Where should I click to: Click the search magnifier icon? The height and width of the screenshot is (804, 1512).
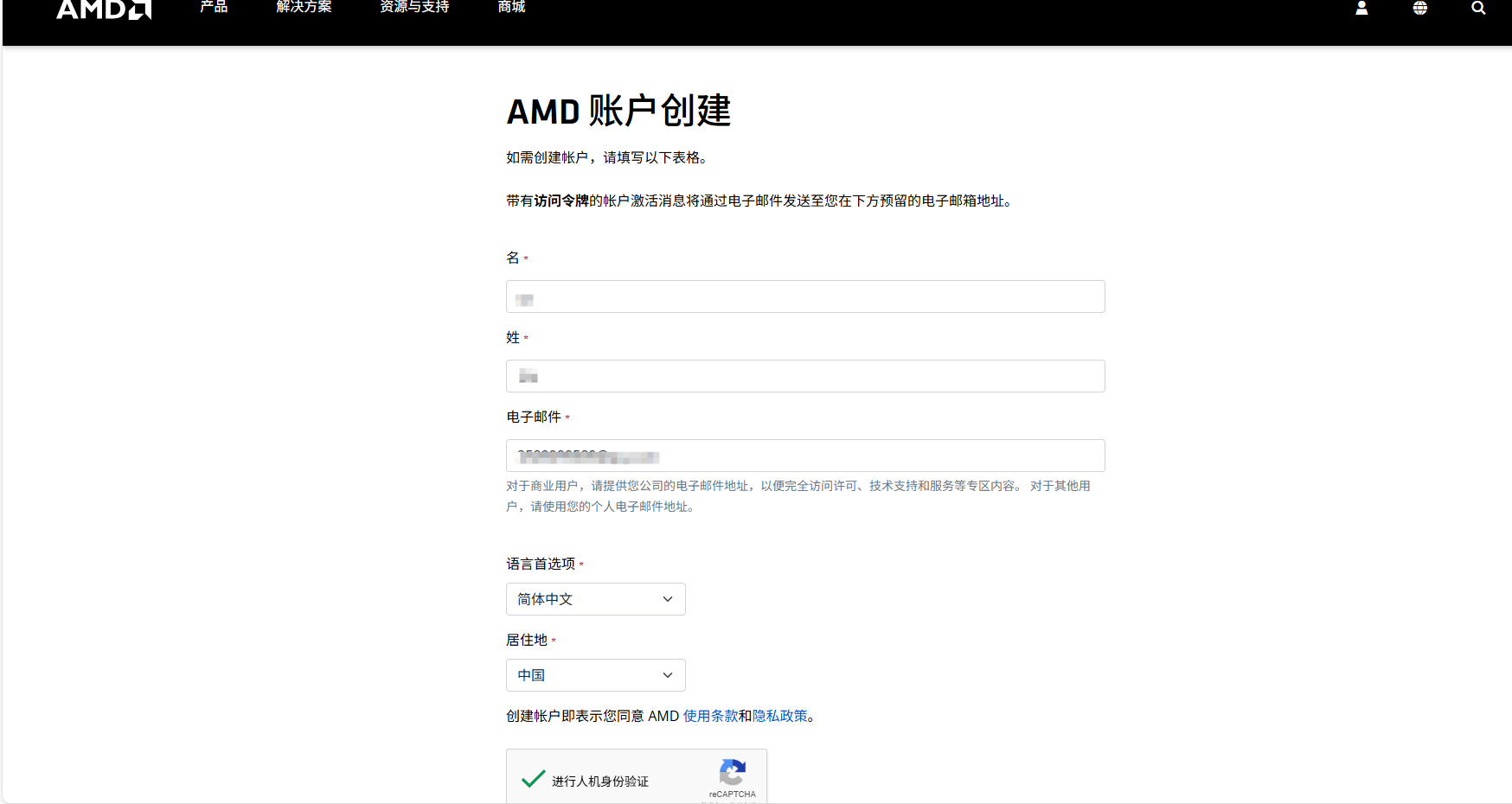coord(1478,8)
